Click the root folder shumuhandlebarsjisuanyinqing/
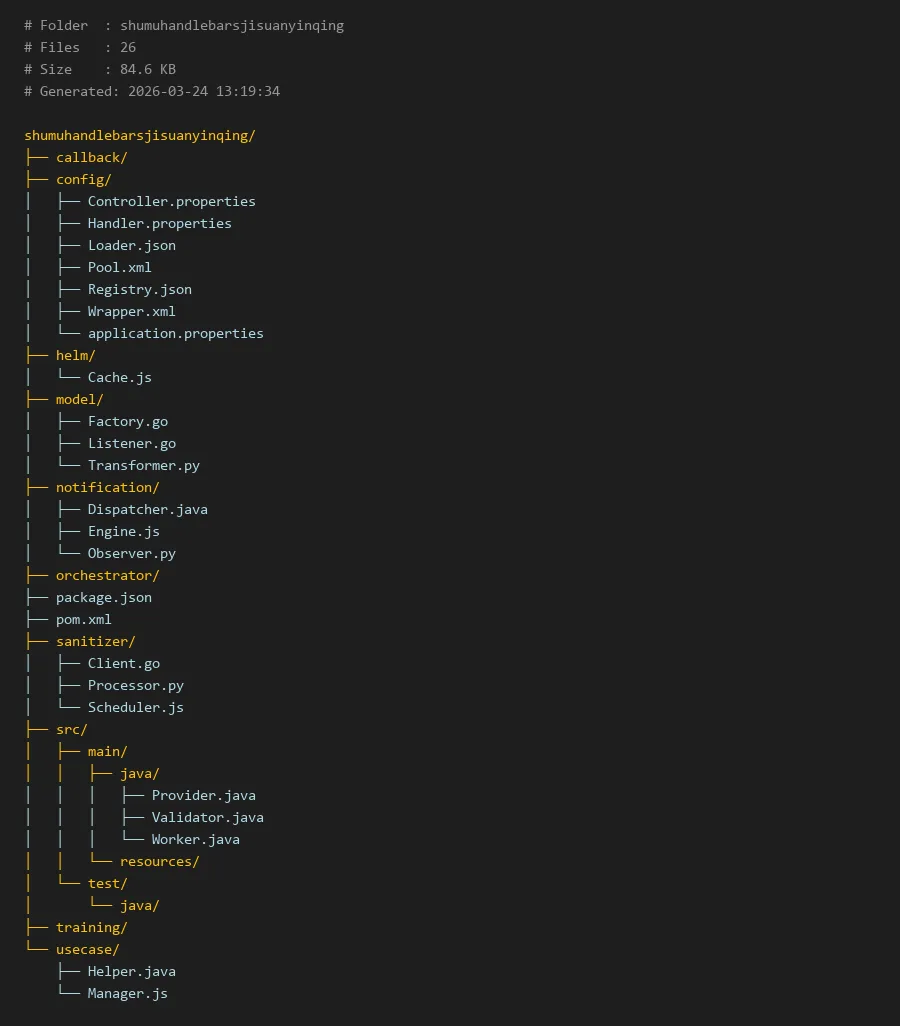900x1026 pixels. tap(140, 135)
